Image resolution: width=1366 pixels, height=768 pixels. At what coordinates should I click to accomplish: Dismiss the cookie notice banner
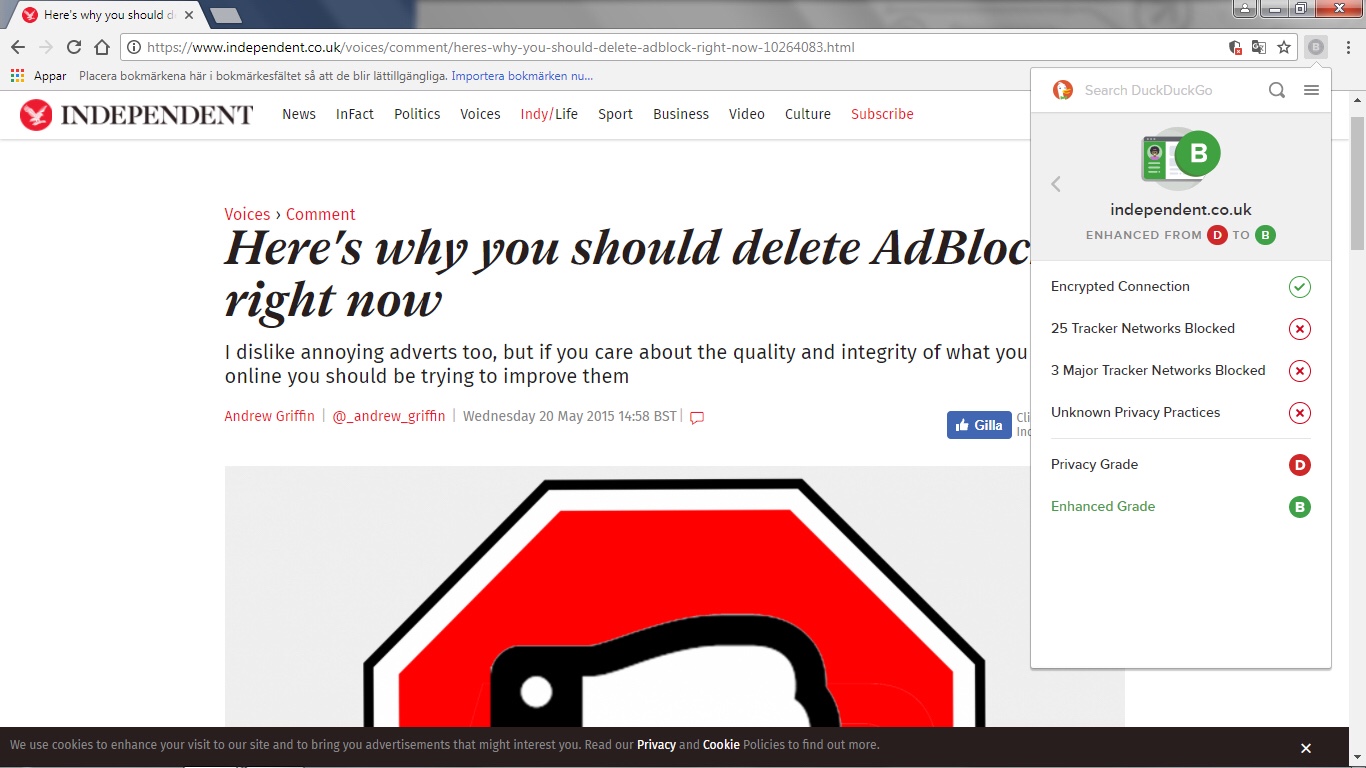1305,748
